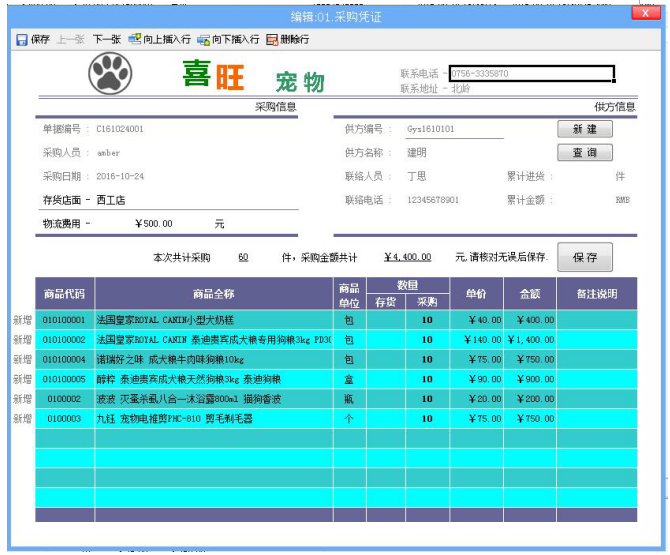Click unit price ¥20.00 cell
Viewport: 670px width, 555px height.
(x=476, y=399)
